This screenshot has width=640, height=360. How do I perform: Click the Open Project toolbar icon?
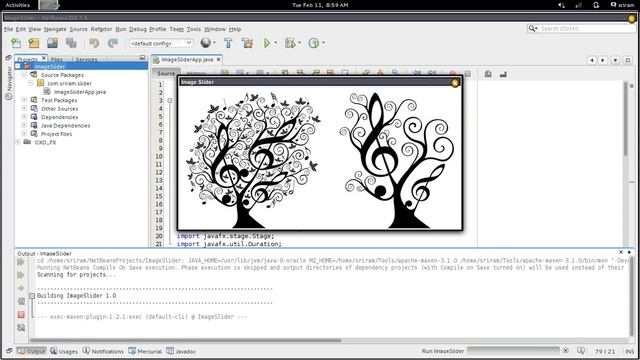click(x=52, y=43)
